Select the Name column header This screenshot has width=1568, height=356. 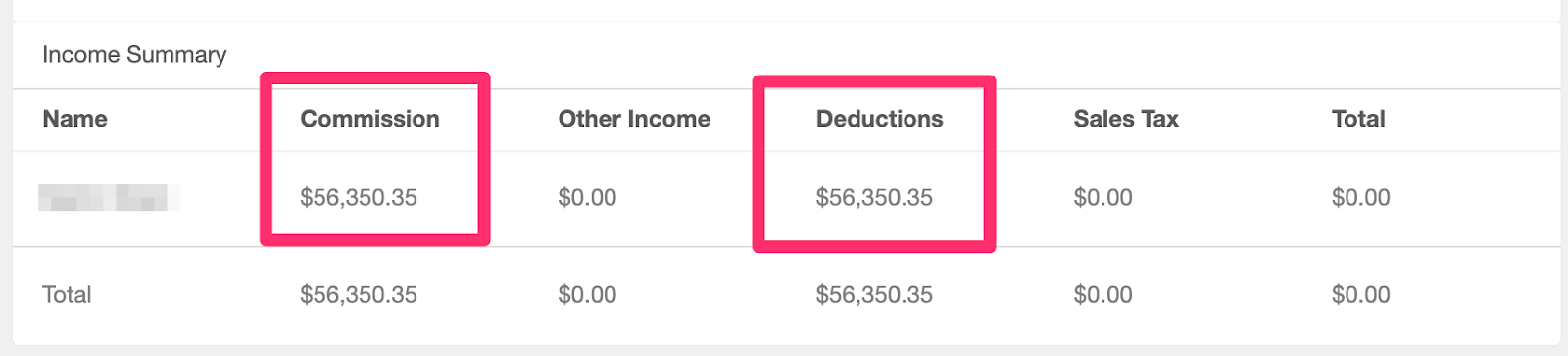coord(75,119)
